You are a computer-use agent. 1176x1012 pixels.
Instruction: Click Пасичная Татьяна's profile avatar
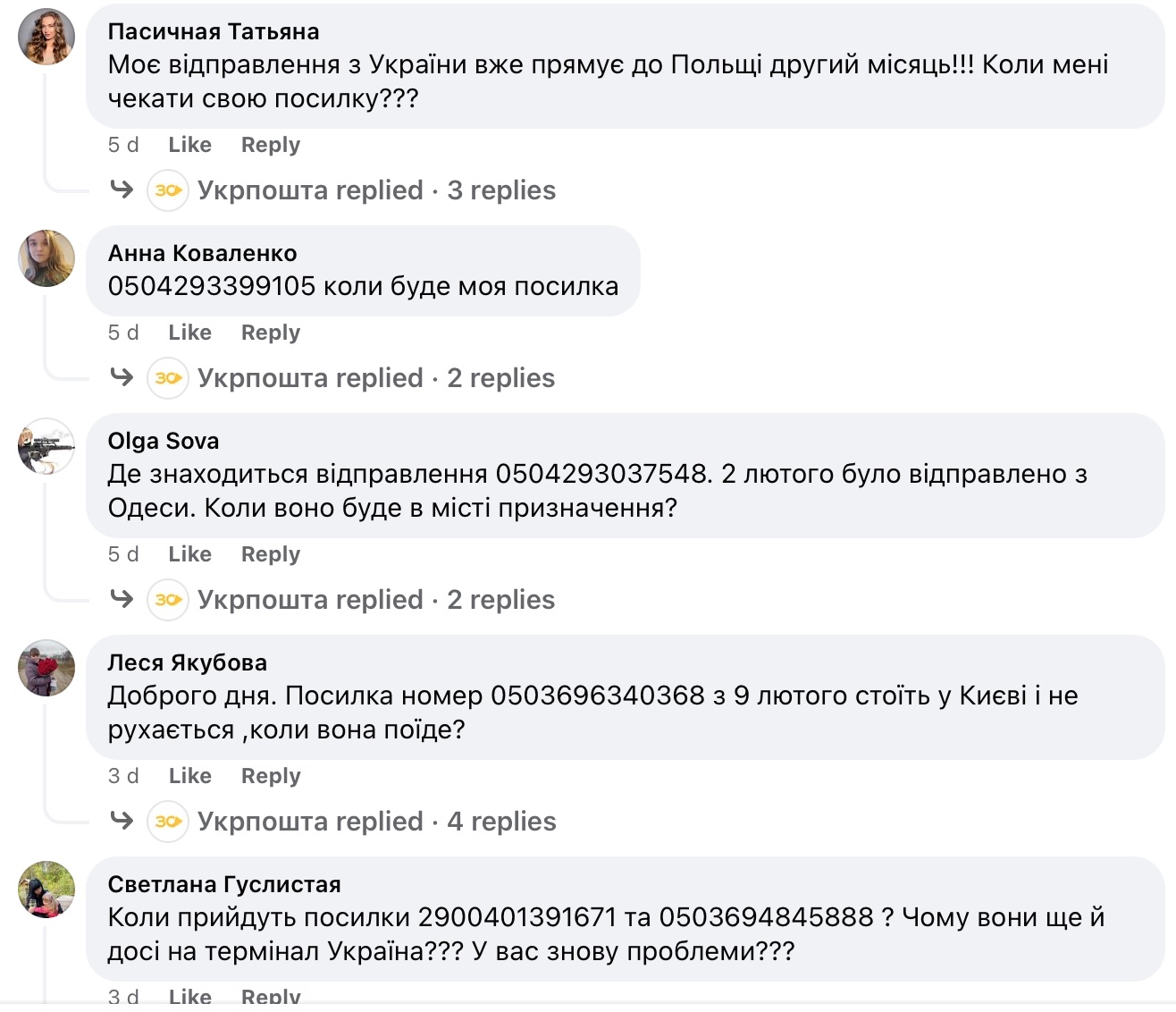click(46, 38)
